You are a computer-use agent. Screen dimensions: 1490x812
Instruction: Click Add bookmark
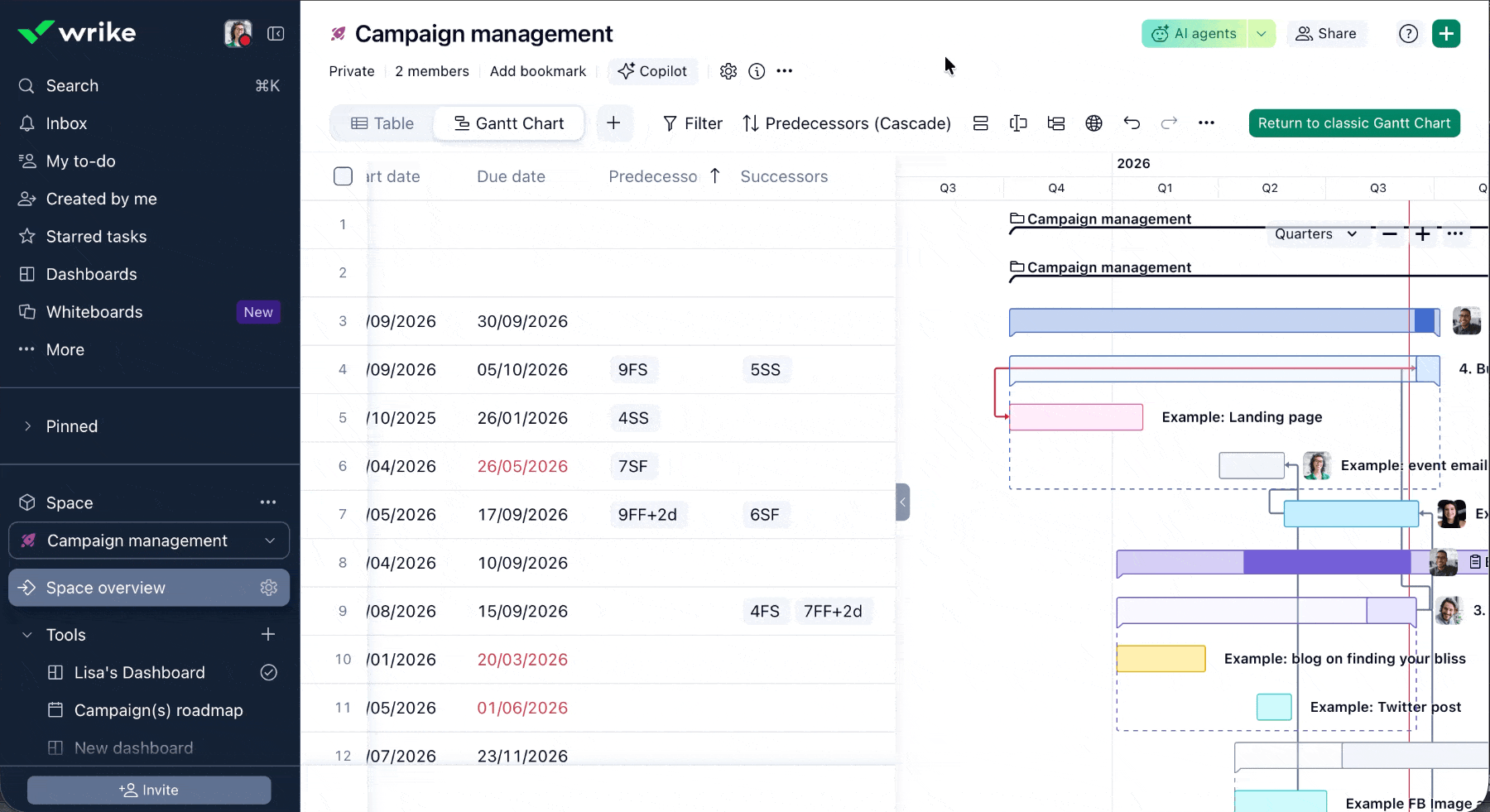538,71
